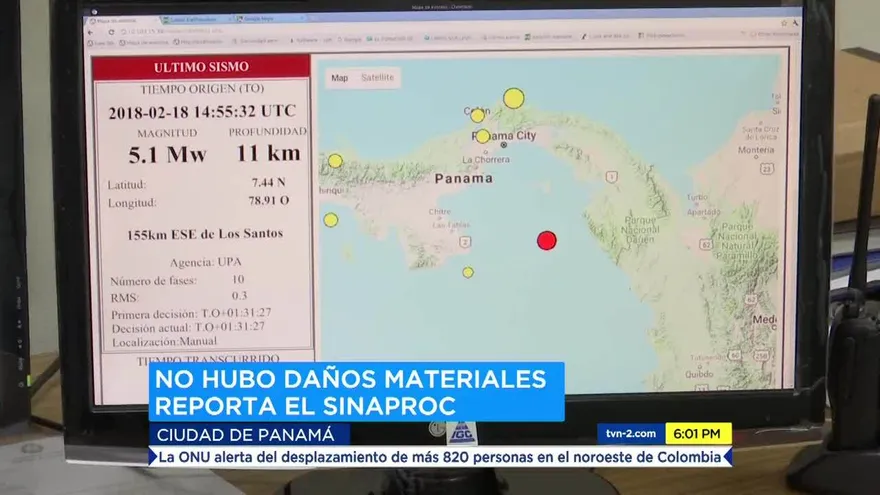This screenshot has width=880, height=495.
Task: Click the route 2 shield below Las Tablas
Action: [x=465, y=242]
